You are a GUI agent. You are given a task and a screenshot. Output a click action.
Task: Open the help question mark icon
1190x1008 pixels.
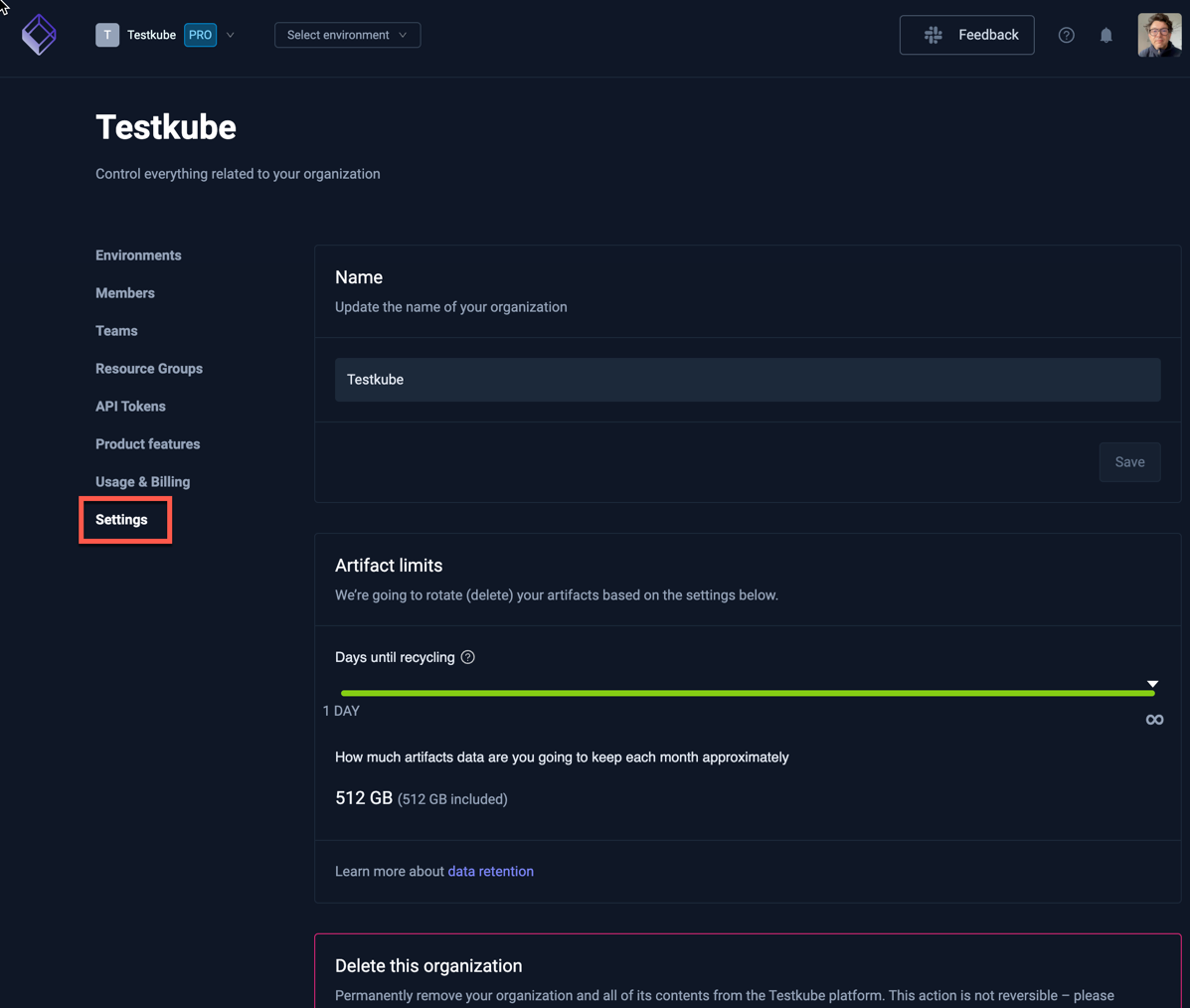pyautogui.click(x=1067, y=35)
